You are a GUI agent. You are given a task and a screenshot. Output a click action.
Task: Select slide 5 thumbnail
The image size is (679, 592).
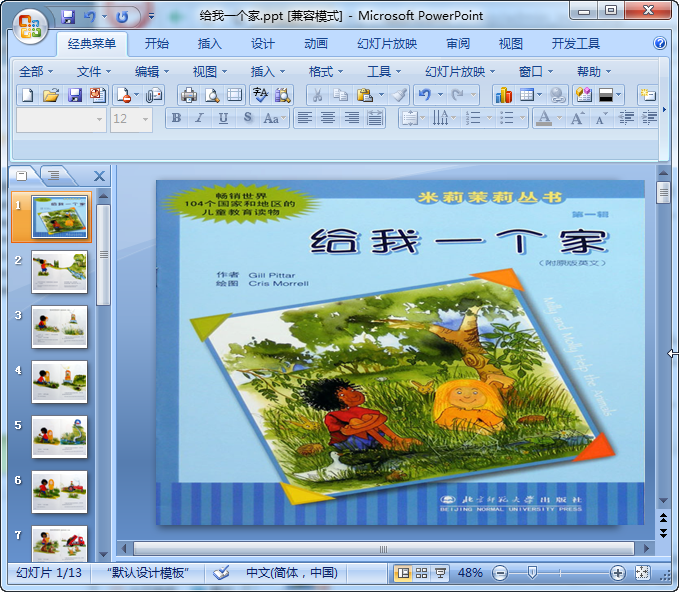pyautogui.click(x=59, y=437)
